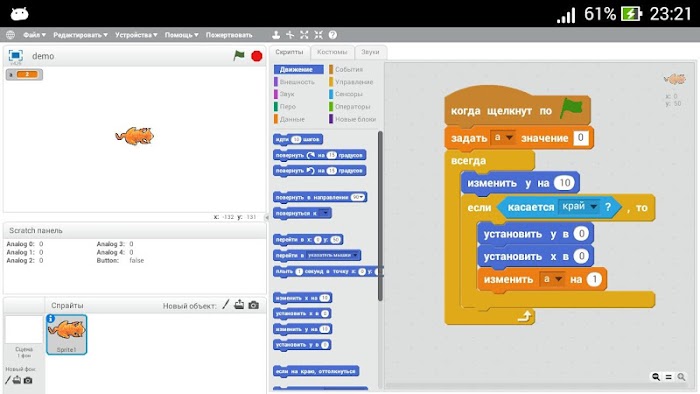700x394 pixels.
Task: Click the идти 10 шагов palette block
Action: pos(298,140)
